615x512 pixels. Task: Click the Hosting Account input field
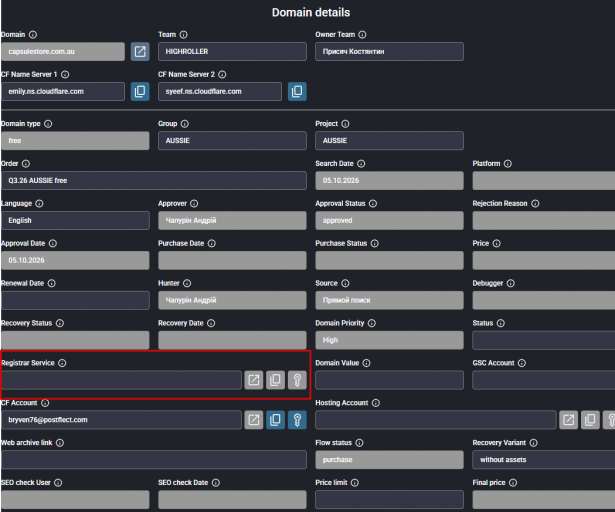[x=436, y=420]
